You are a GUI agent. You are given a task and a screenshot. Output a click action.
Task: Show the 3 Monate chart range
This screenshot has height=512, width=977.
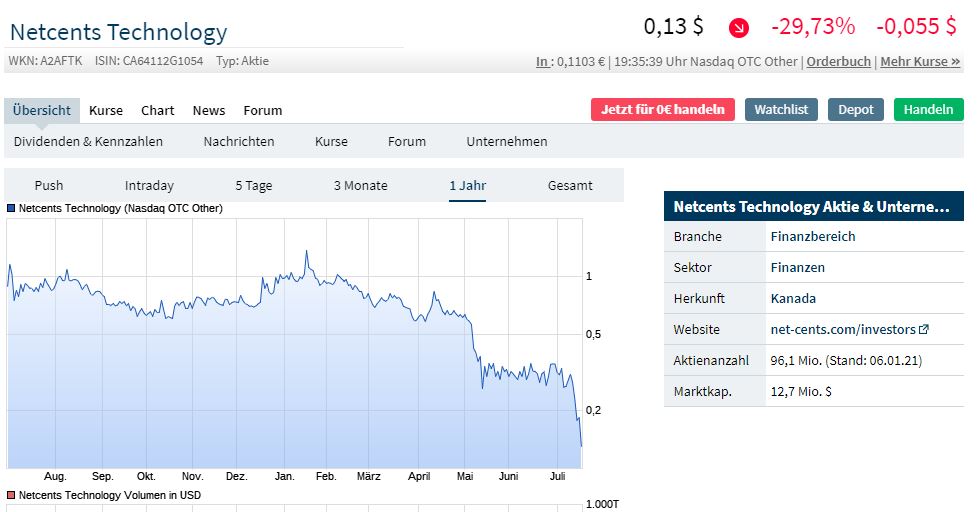click(x=361, y=186)
